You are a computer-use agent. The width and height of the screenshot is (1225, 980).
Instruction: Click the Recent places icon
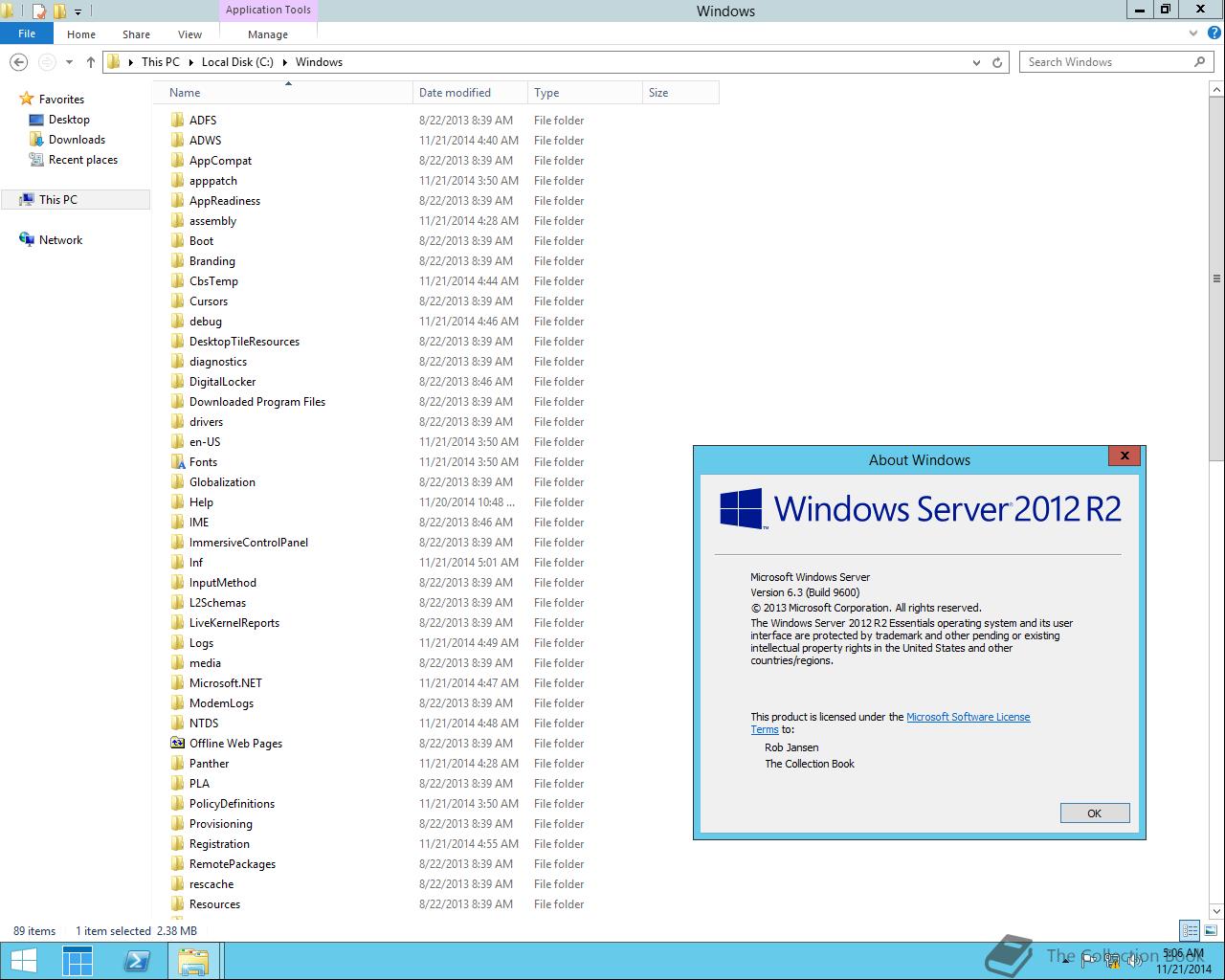click(x=36, y=160)
